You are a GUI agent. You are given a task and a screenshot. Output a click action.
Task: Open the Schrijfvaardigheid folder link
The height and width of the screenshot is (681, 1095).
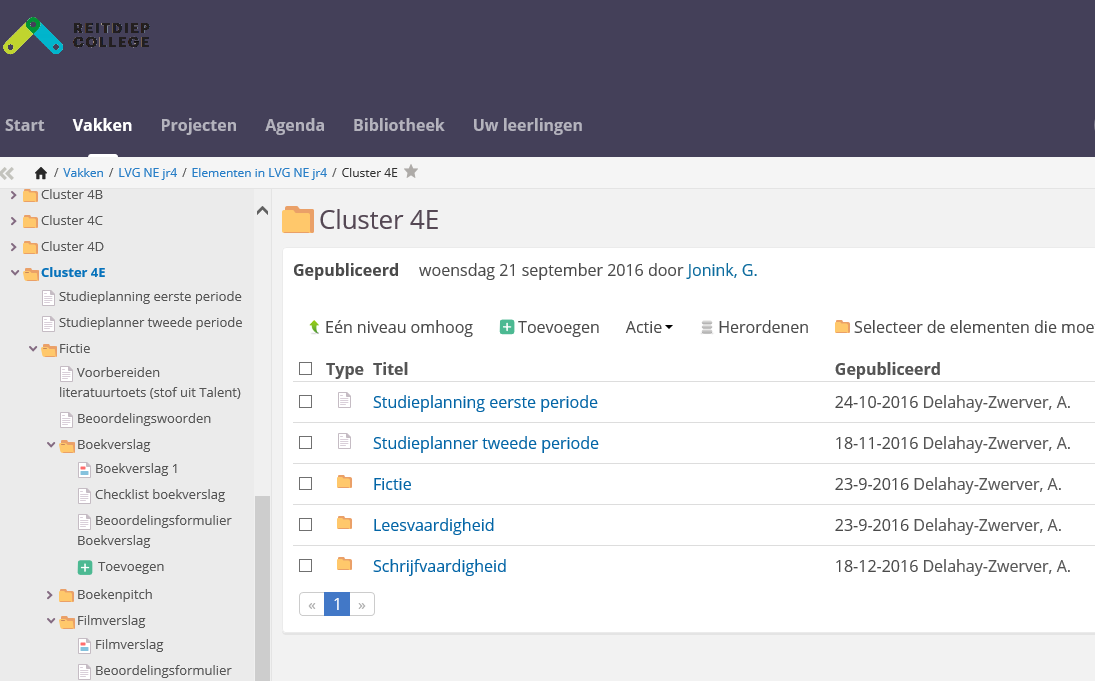click(x=439, y=566)
